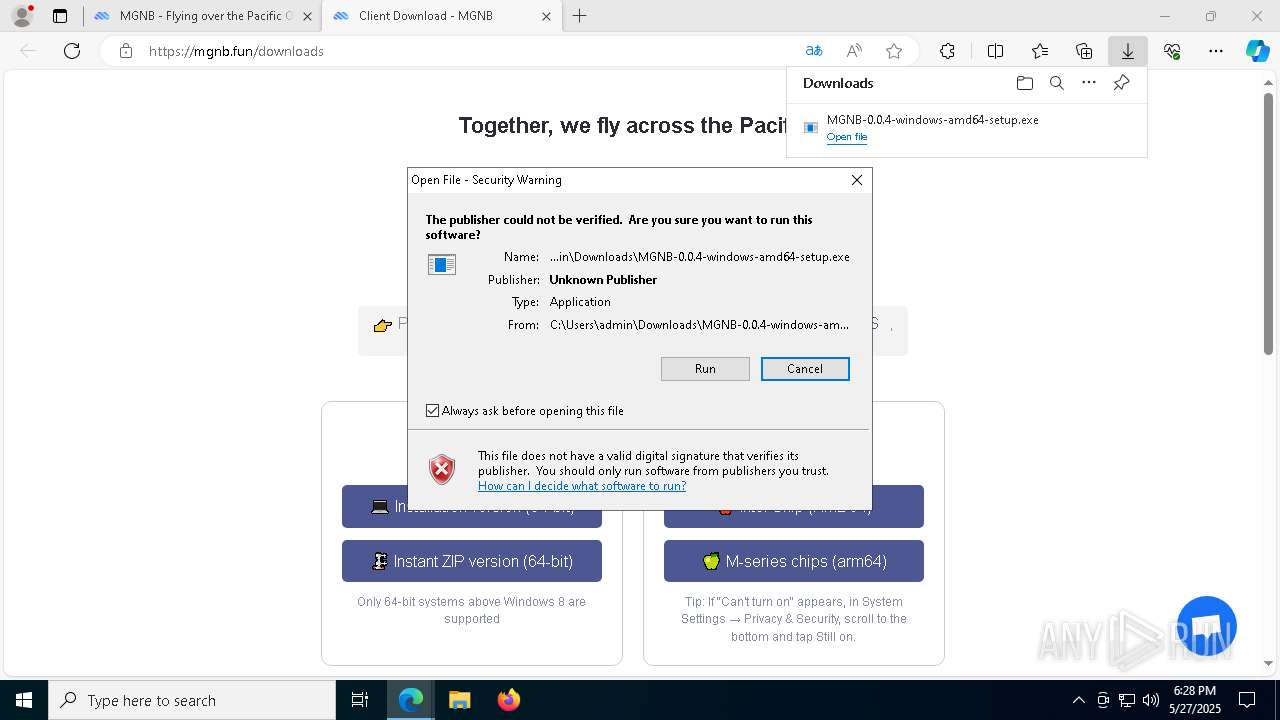Toggle Split screen icon
This screenshot has height=720, width=1280.
tap(995, 51)
